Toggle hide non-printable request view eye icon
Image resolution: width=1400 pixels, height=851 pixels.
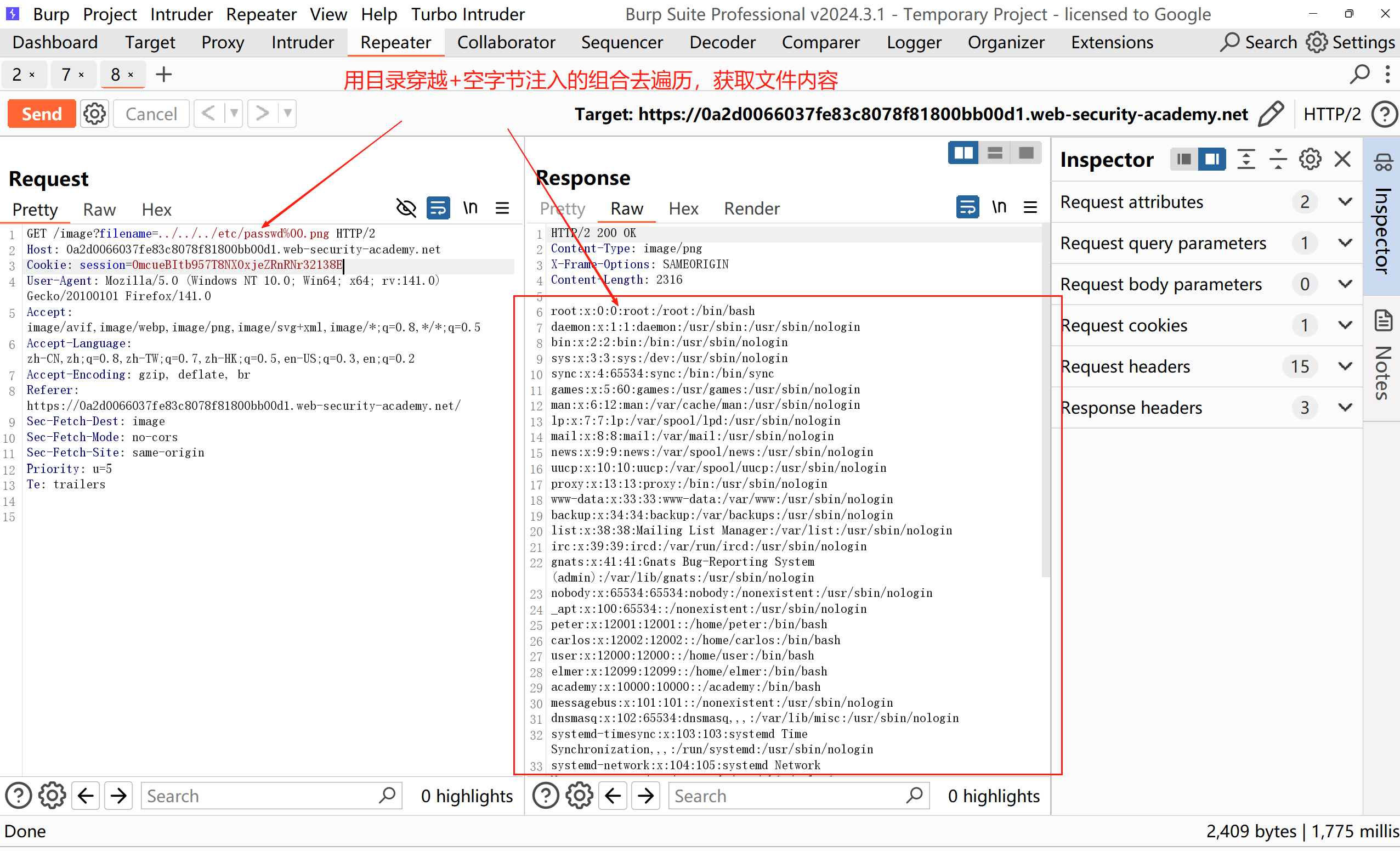(x=406, y=208)
